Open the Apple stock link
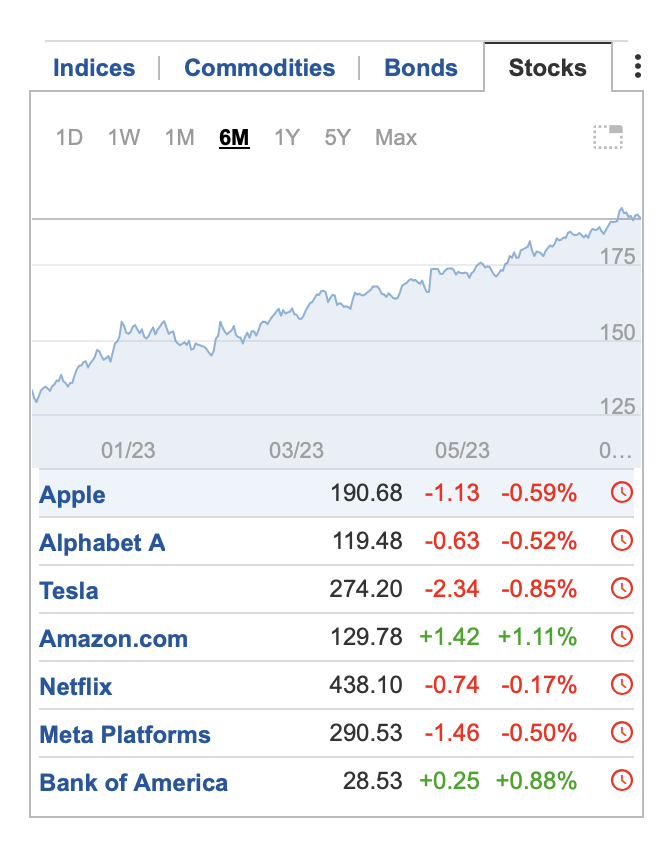The width and height of the screenshot is (672, 844). (x=72, y=494)
